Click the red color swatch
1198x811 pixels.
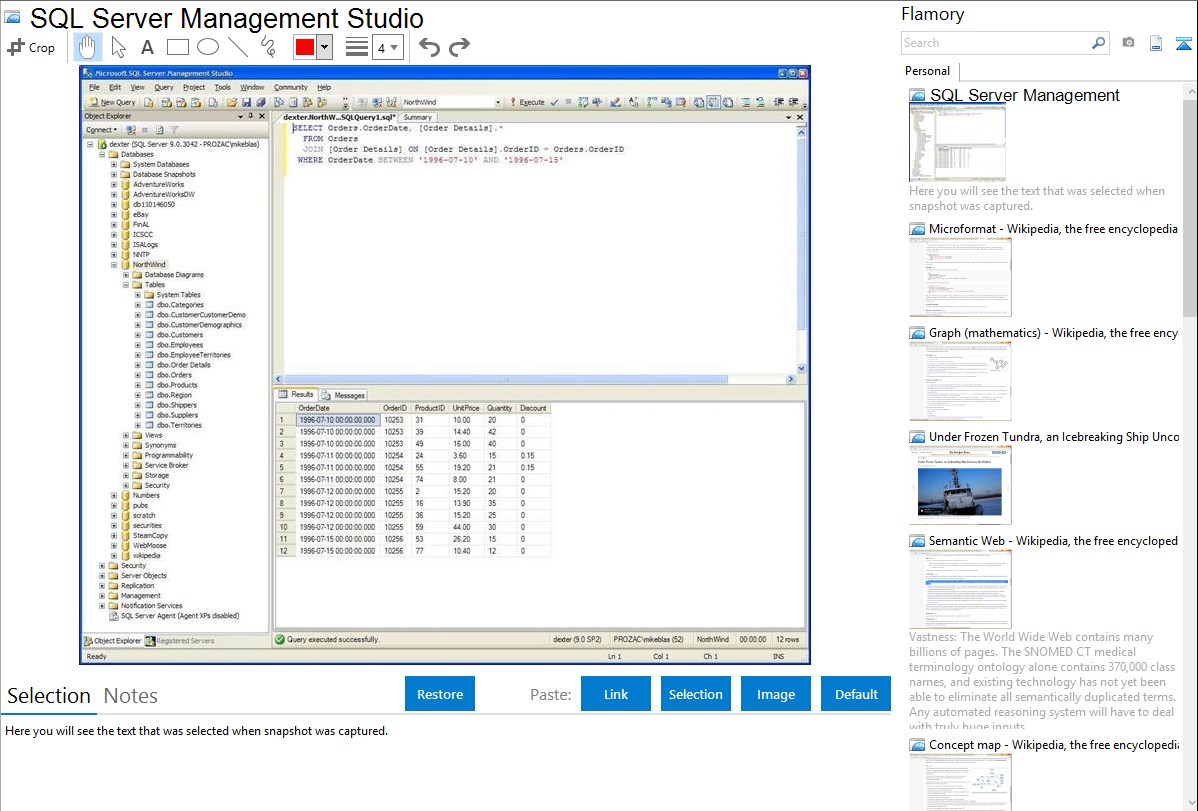coord(305,47)
